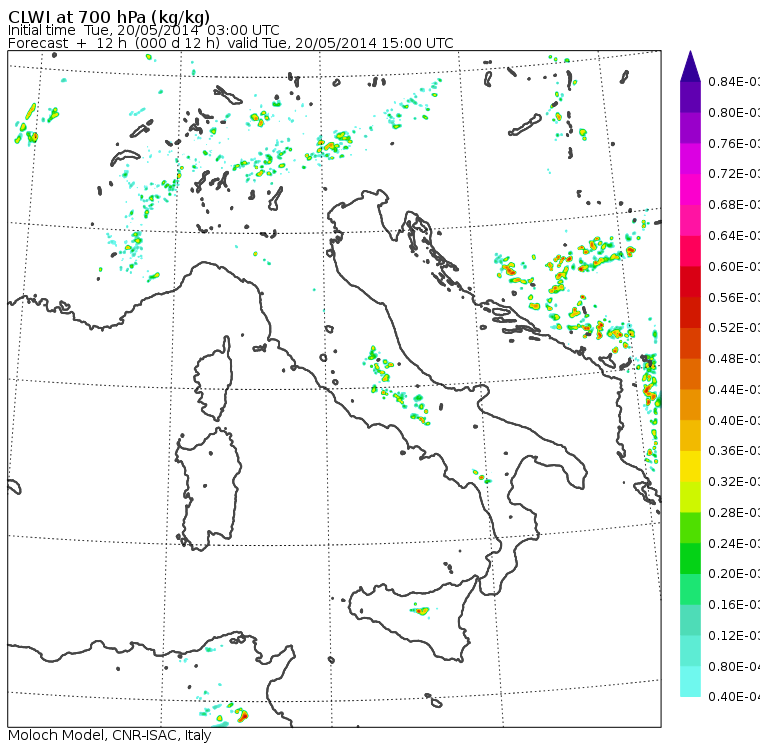Click the 0.64E-03 legend label
This screenshot has width=760, height=749.
734,236
